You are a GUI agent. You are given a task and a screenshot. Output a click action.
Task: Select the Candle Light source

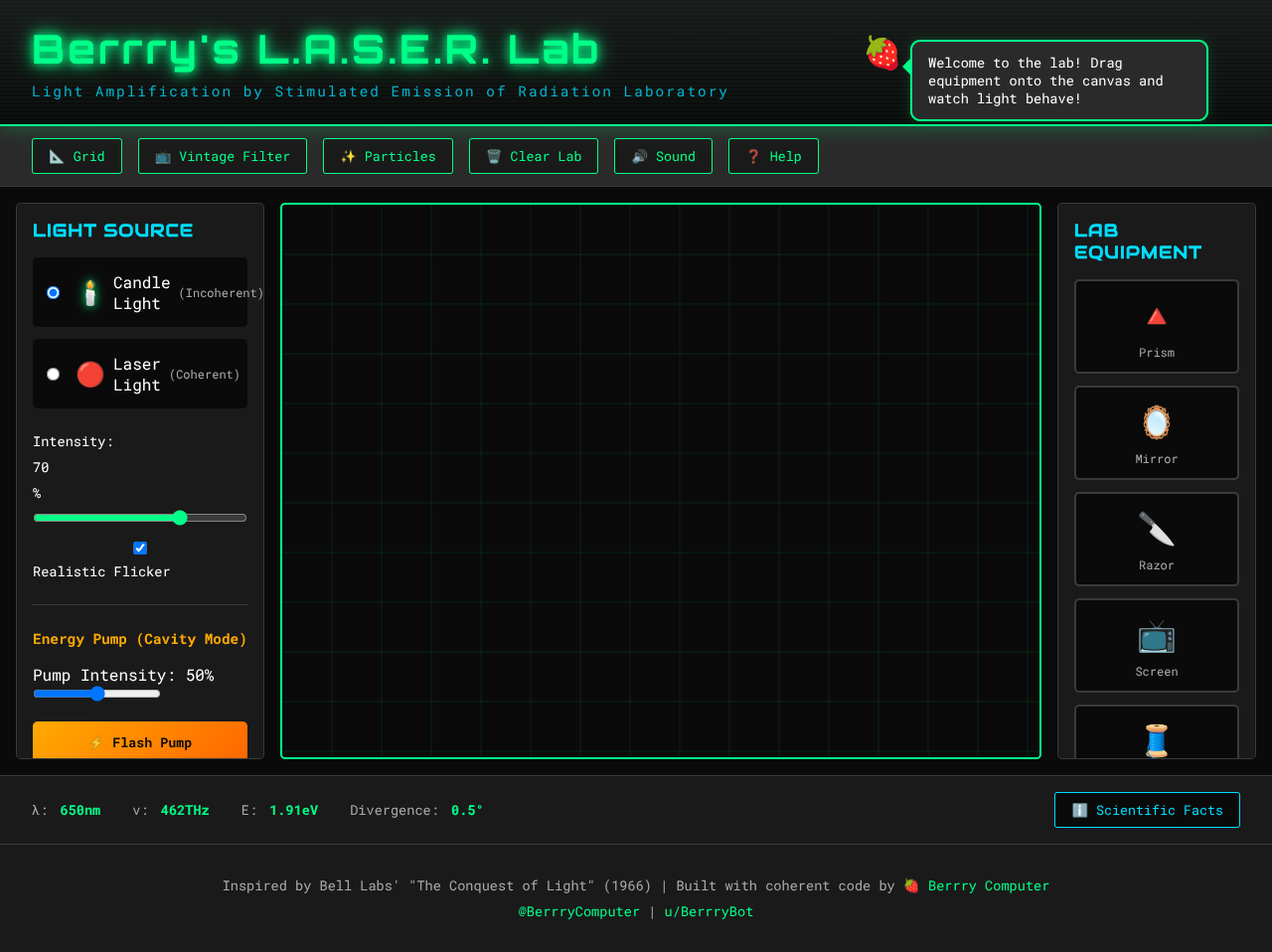pos(53,292)
